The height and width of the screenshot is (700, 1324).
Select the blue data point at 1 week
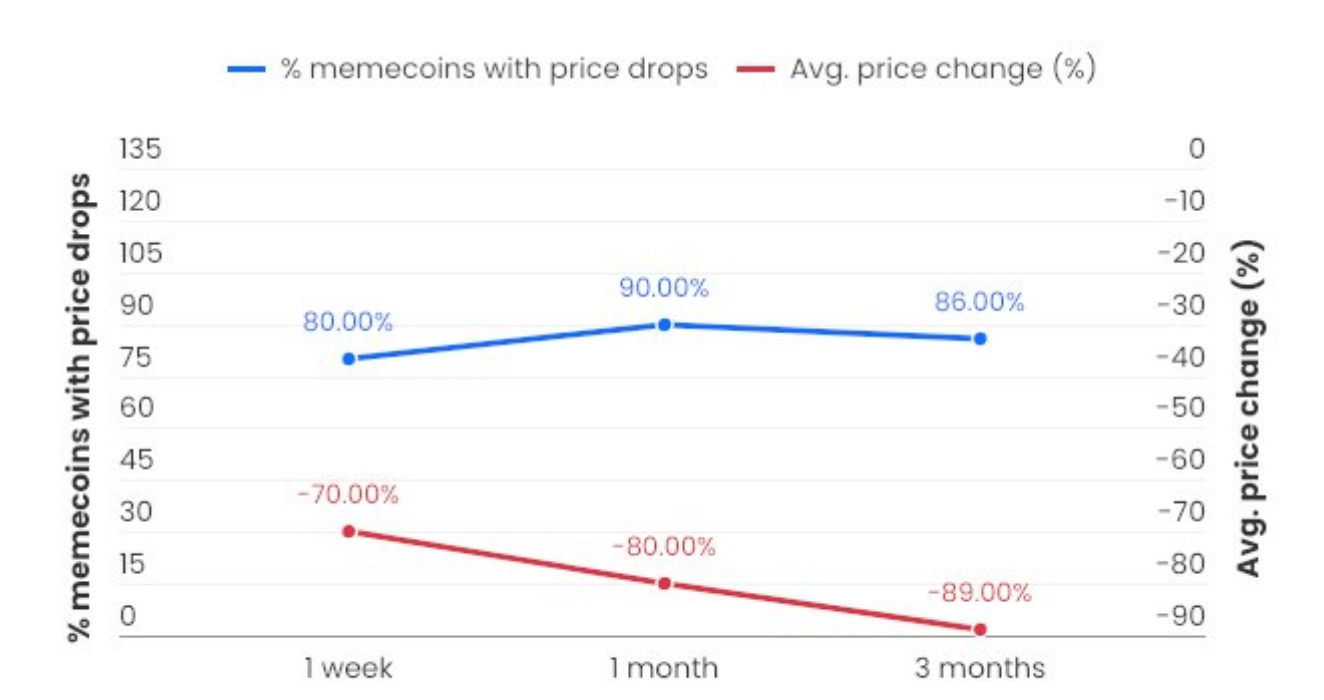[349, 359]
